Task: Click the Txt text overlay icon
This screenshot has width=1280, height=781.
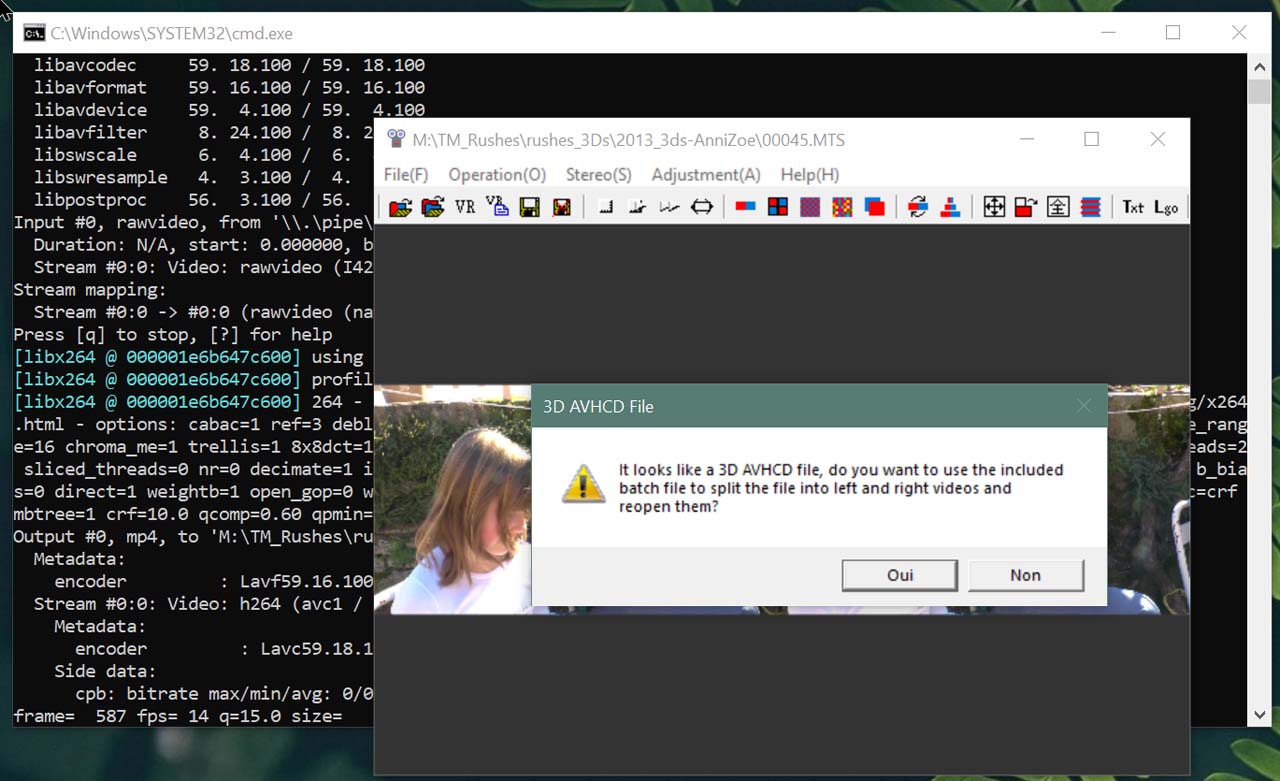Action: click(1133, 207)
